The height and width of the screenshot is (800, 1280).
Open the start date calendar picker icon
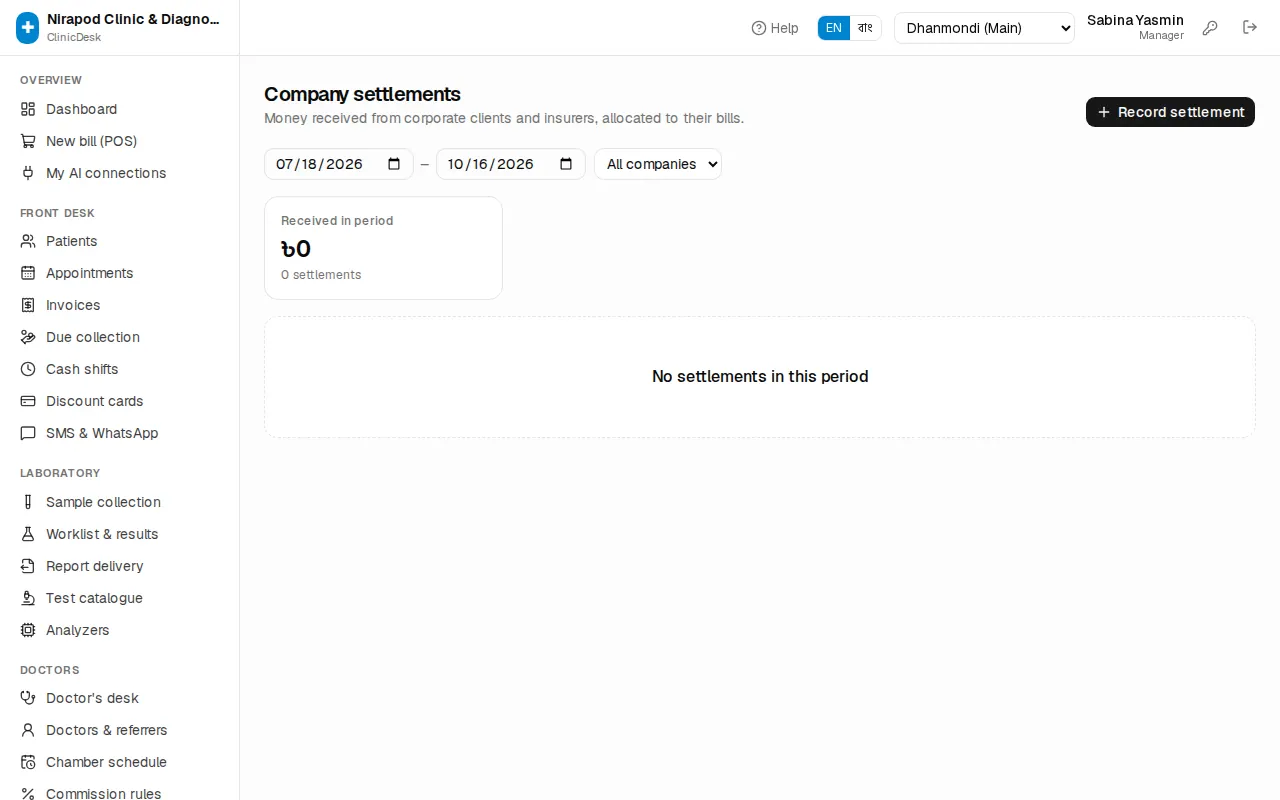(x=394, y=164)
